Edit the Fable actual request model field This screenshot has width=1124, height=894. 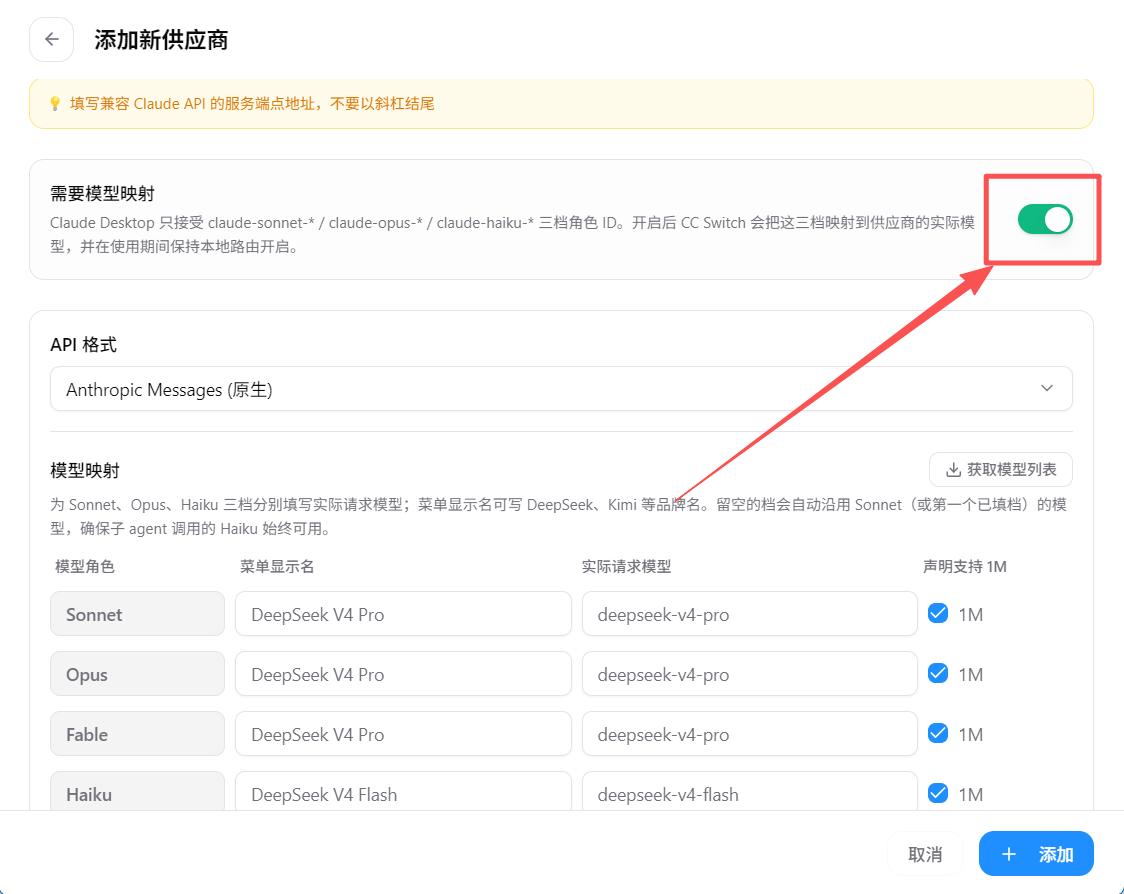pos(750,733)
